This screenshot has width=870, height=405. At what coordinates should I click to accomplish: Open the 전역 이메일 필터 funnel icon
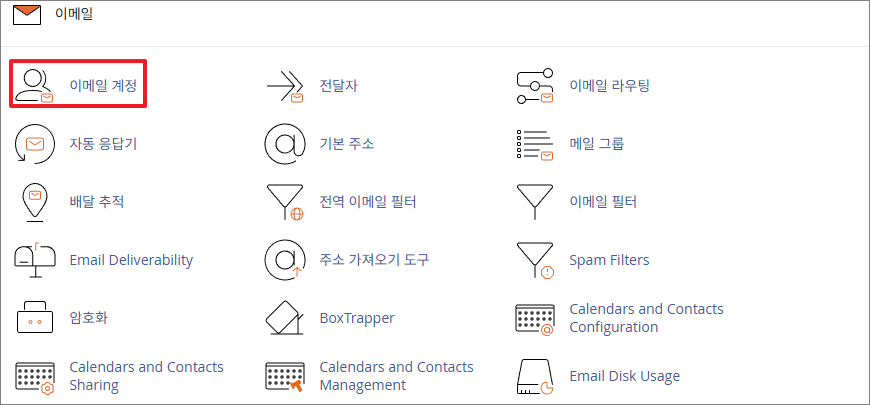pyautogui.click(x=284, y=202)
